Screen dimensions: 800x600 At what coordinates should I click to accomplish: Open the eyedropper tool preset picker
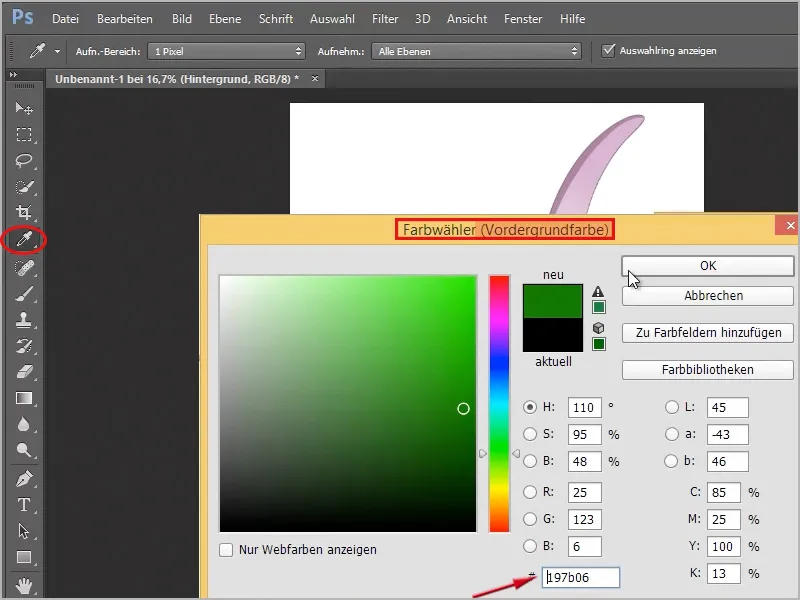click(57, 51)
